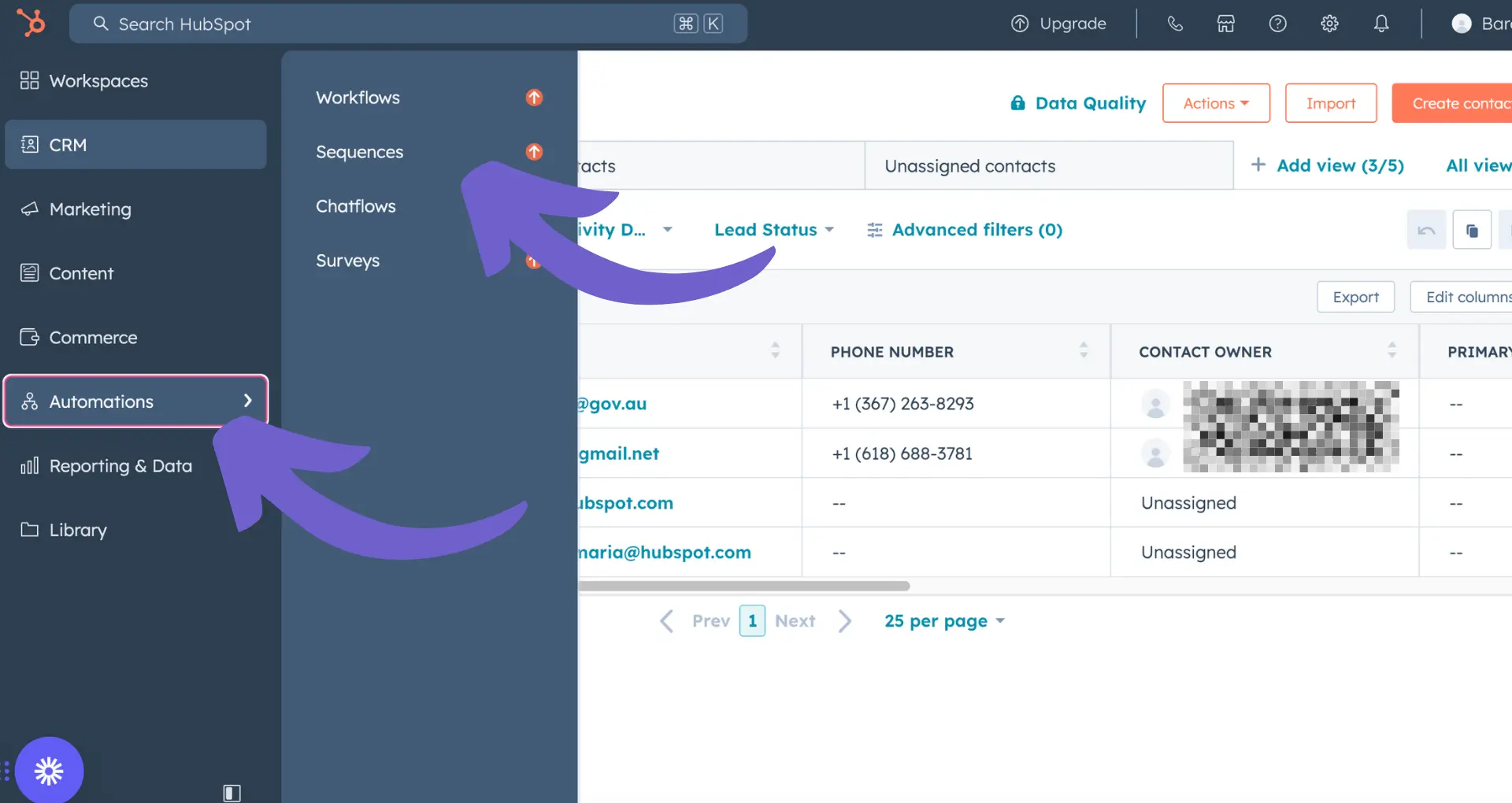This screenshot has width=1512, height=803.
Task: Sort using the leftmost column sort arrows
Action: [775, 350]
